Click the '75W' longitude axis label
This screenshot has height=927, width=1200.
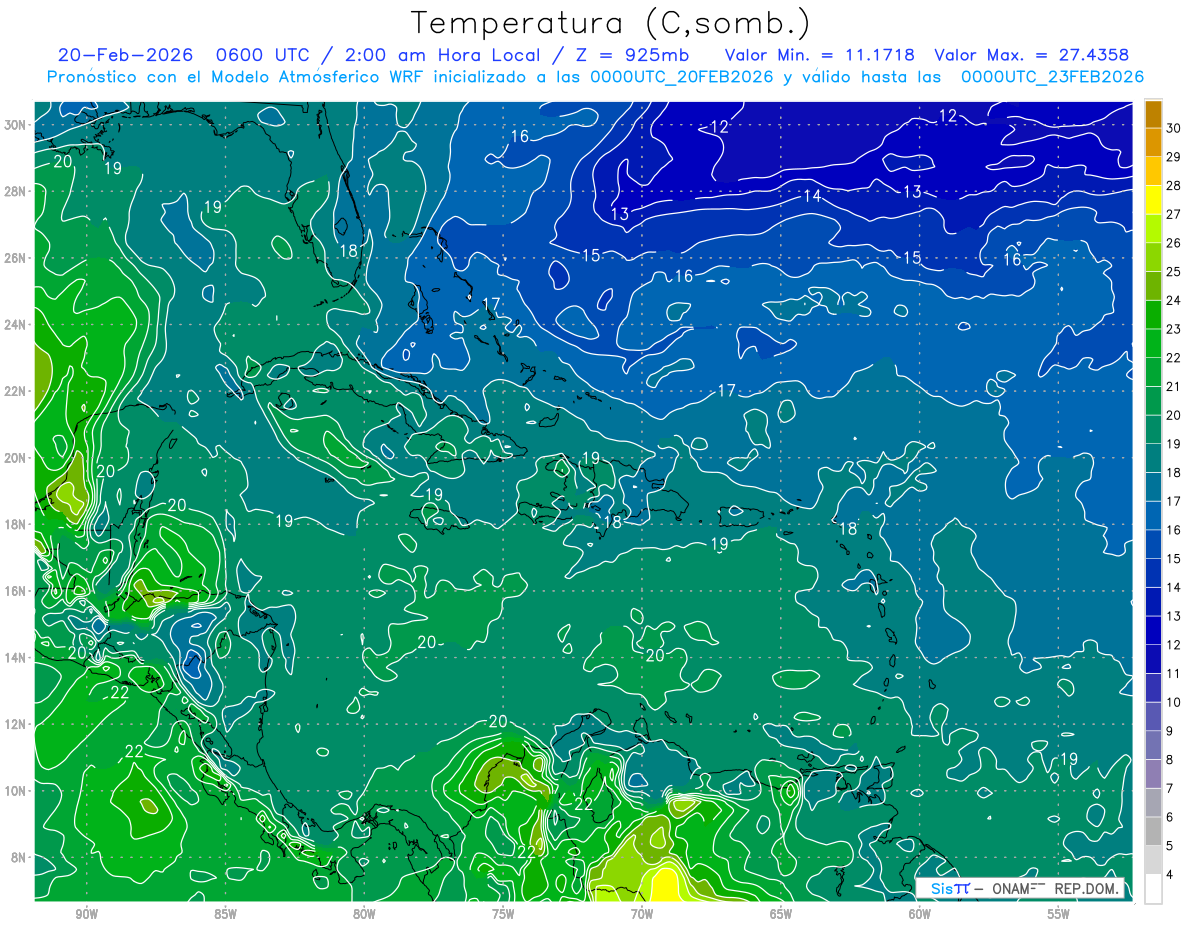click(503, 914)
